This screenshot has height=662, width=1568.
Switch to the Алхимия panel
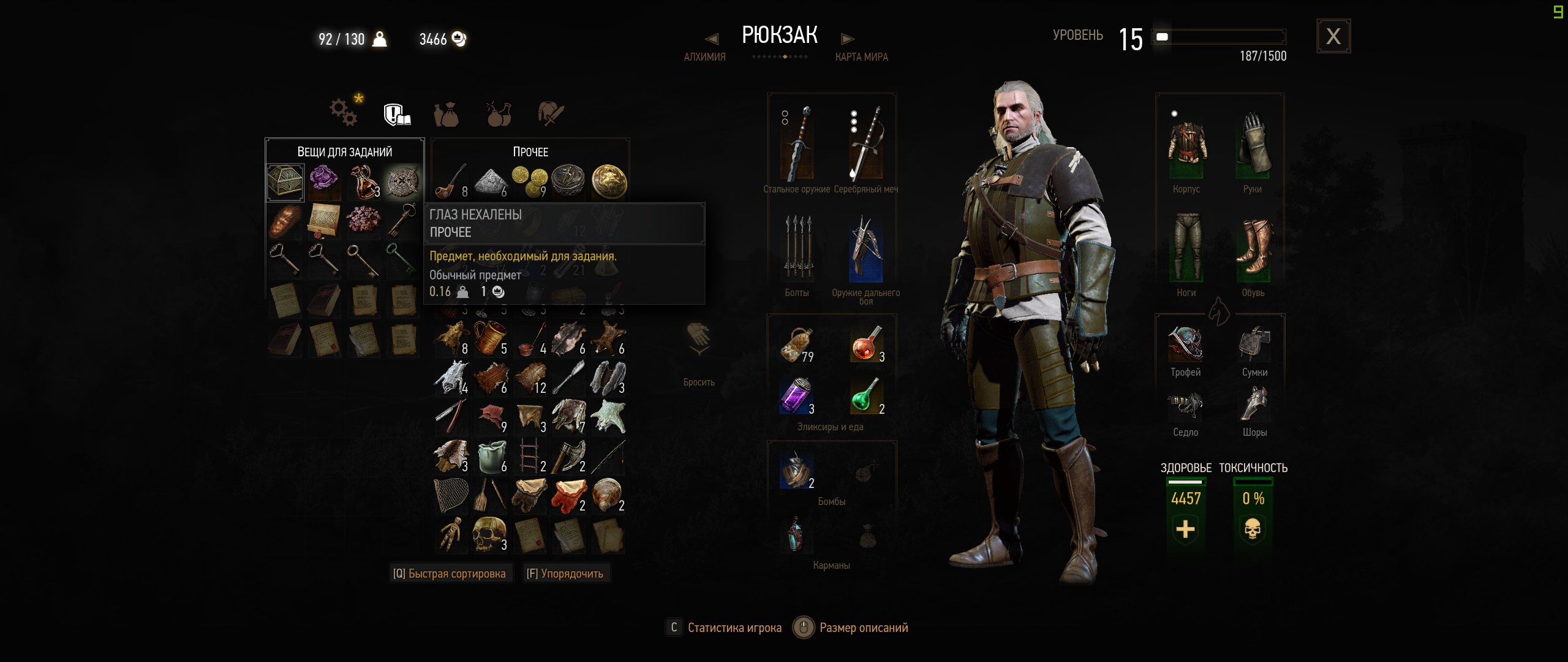(704, 57)
